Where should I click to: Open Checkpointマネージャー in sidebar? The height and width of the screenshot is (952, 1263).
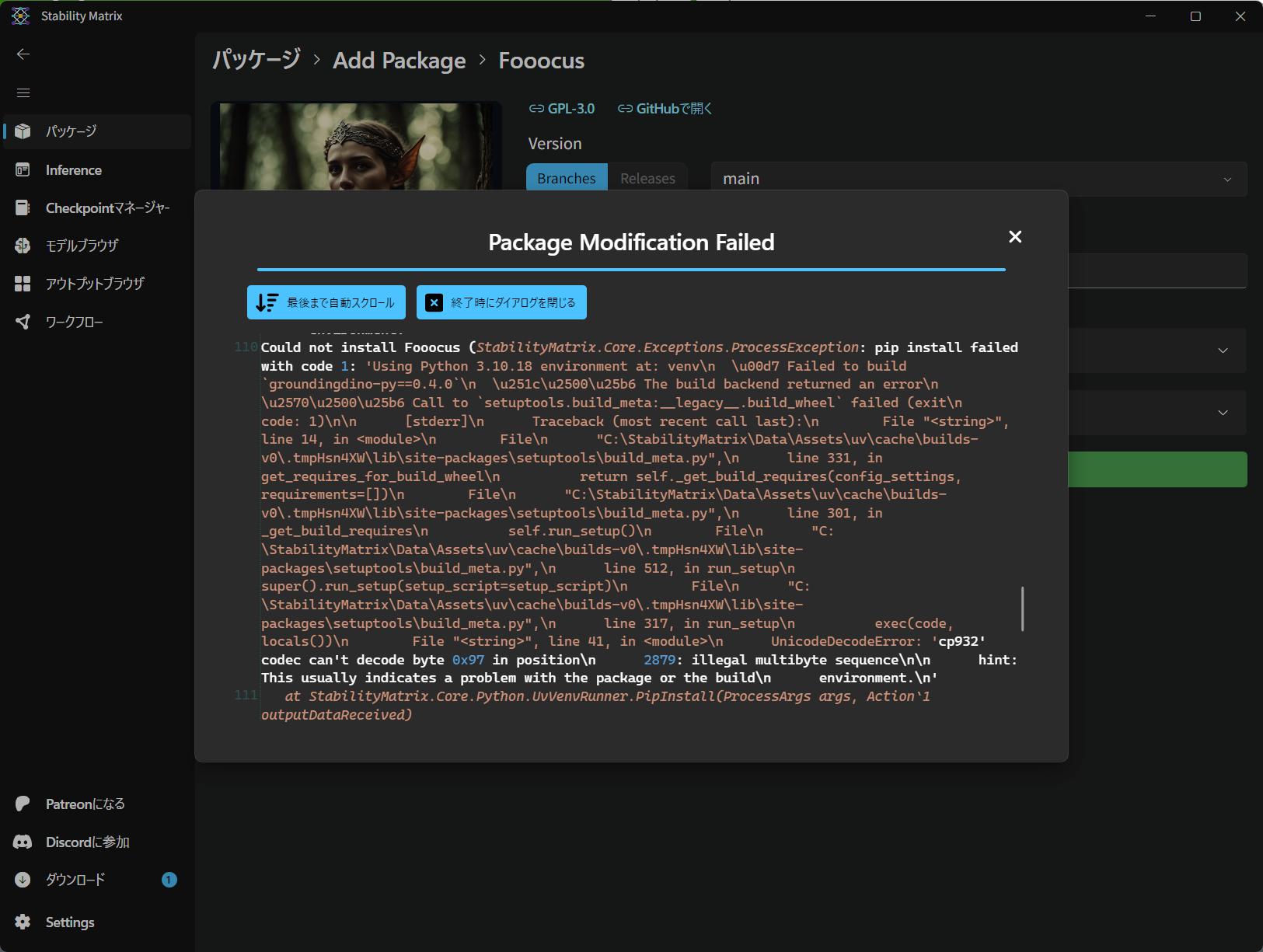click(x=96, y=207)
